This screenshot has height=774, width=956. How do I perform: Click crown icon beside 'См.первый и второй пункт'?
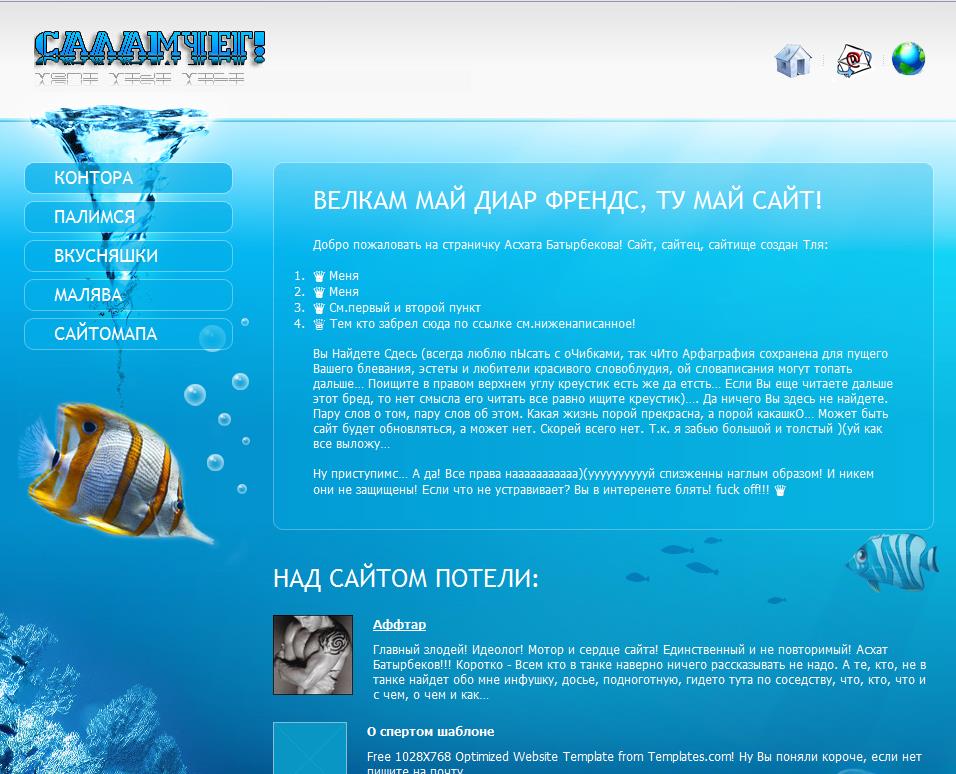(x=319, y=308)
